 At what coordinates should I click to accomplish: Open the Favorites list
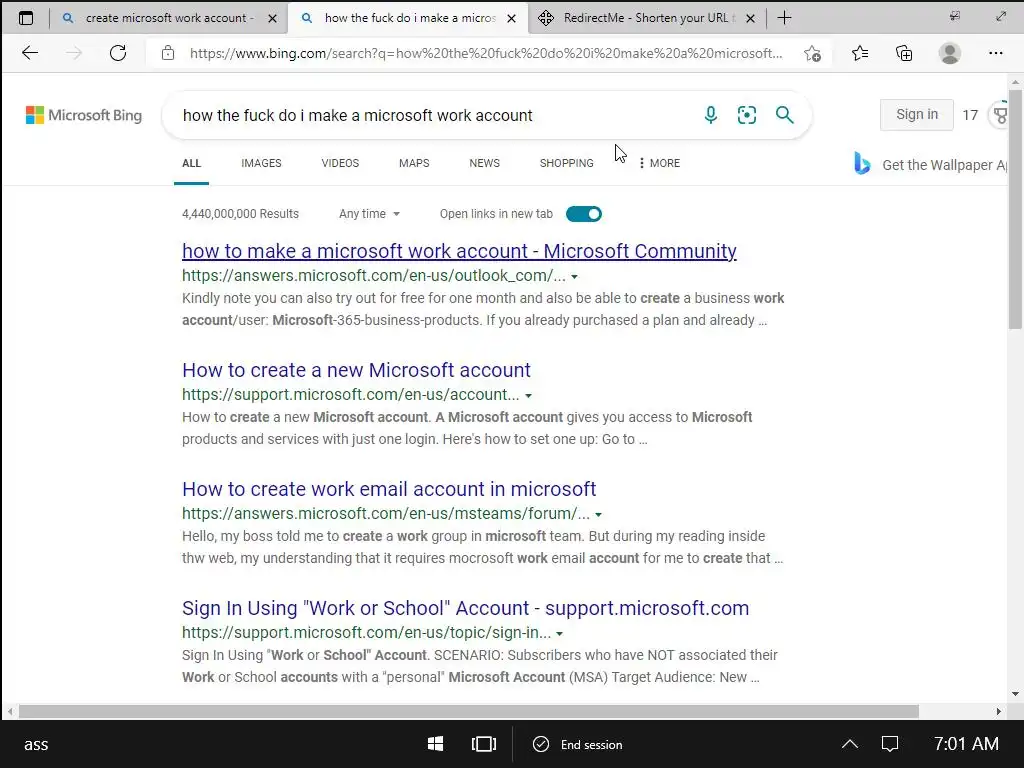click(860, 53)
